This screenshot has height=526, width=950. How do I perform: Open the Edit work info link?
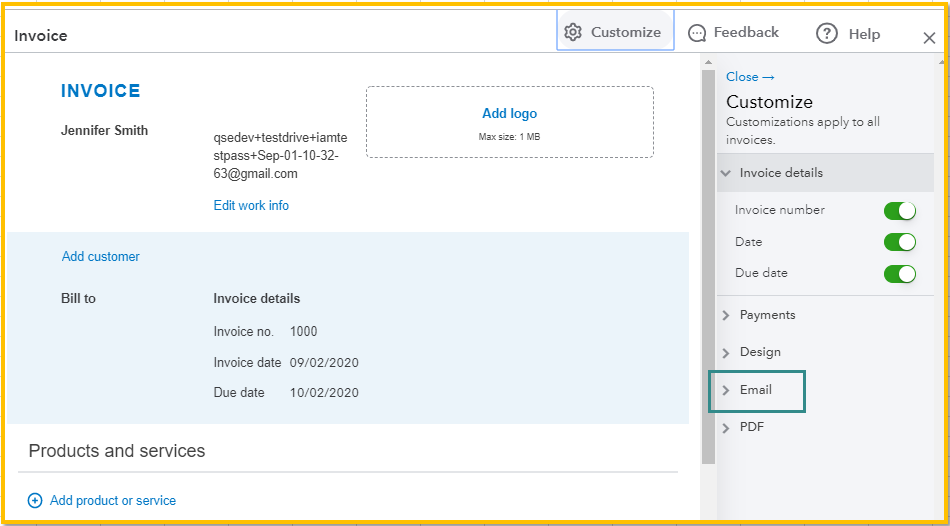pyautogui.click(x=251, y=205)
